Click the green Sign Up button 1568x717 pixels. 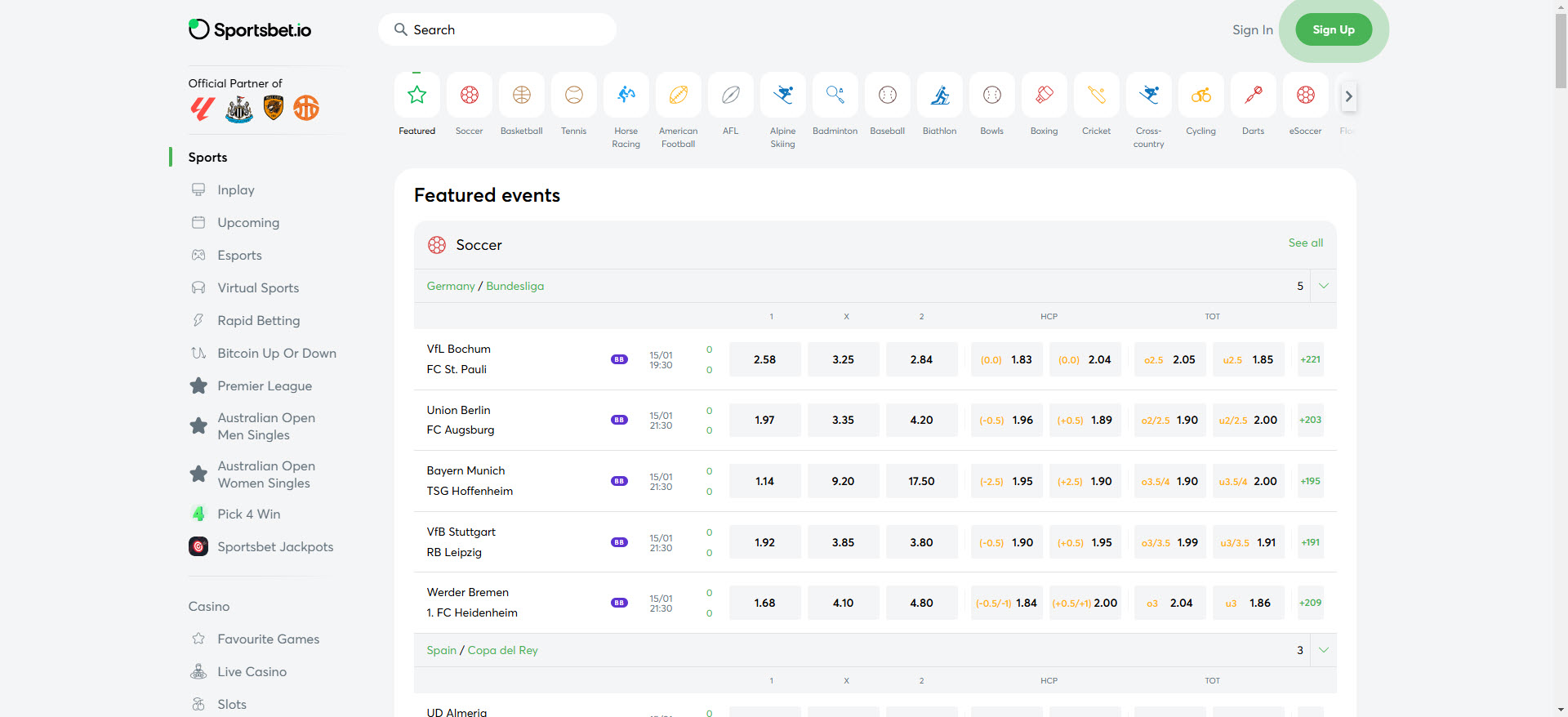coord(1333,30)
